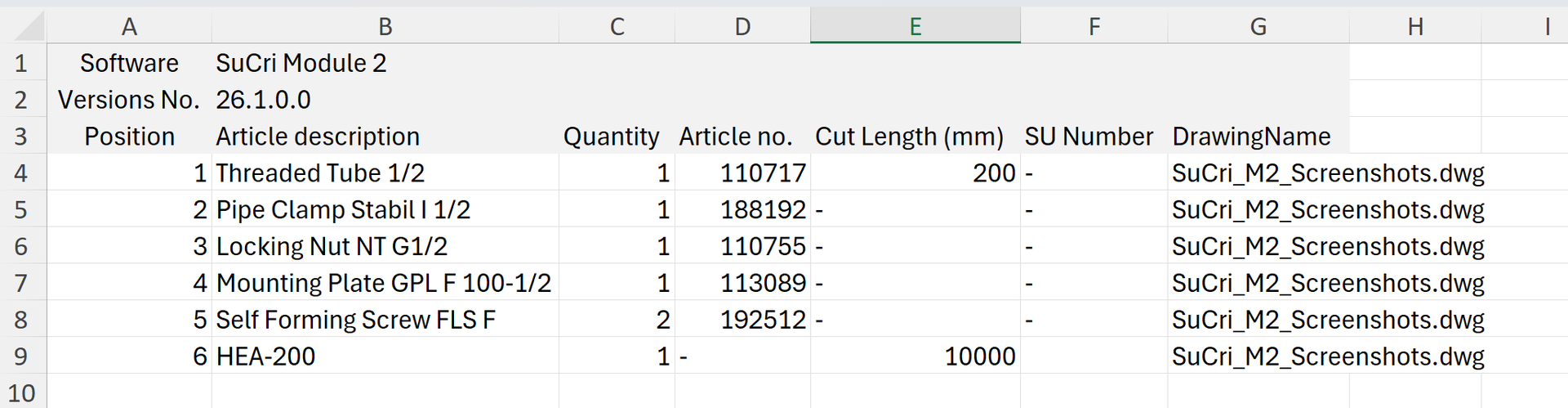Screen dimensions: 1568x408
Task: Click the 'SuCri Module 2' cell
Action: pos(385,63)
